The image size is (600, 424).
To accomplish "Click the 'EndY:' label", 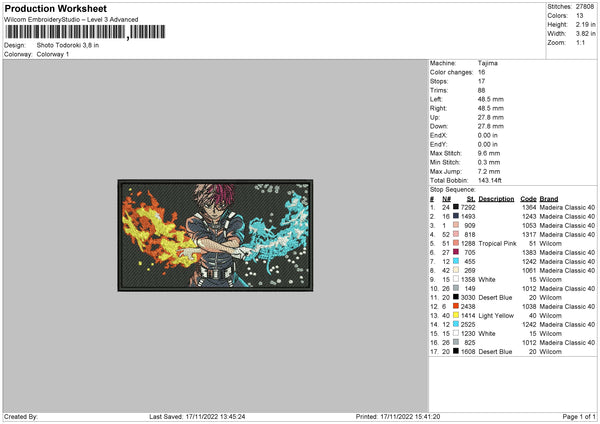I will click(439, 144).
